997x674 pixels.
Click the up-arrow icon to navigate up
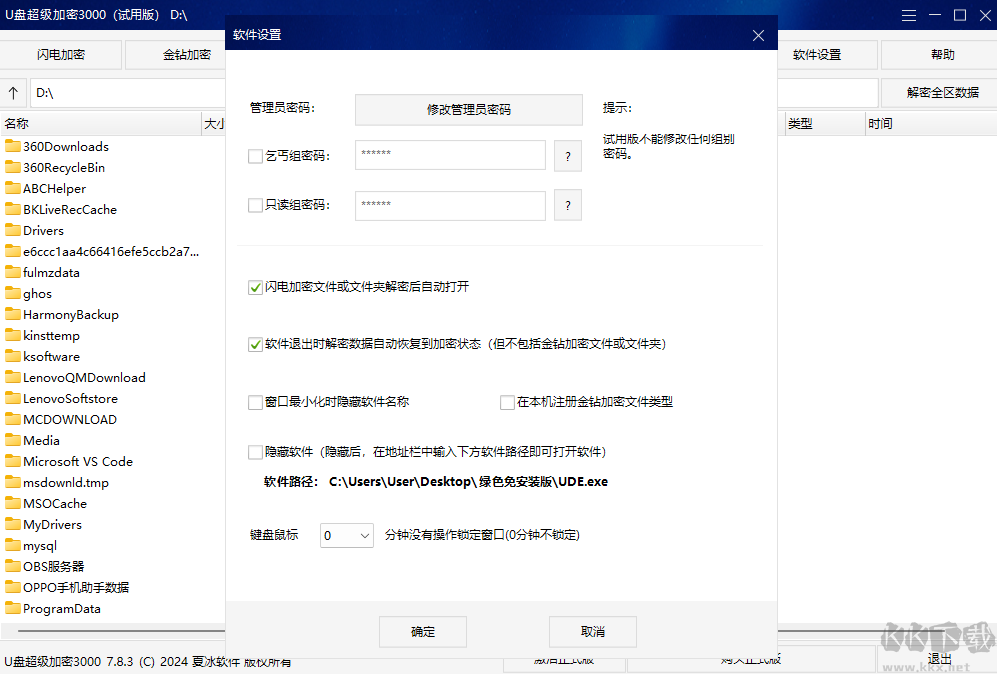[x=14, y=92]
